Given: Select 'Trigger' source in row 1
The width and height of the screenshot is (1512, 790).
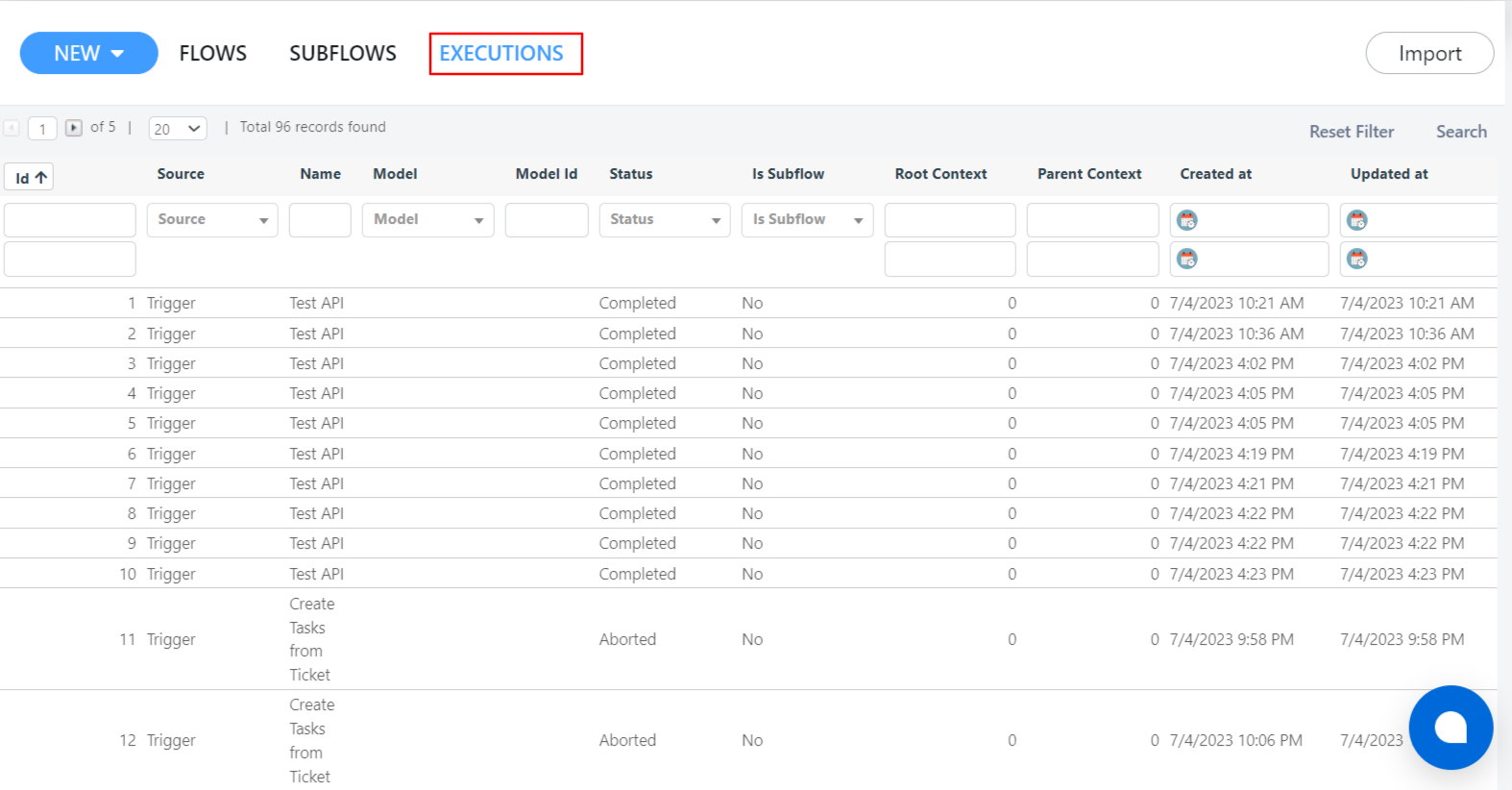Looking at the screenshot, I should [x=171, y=304].
